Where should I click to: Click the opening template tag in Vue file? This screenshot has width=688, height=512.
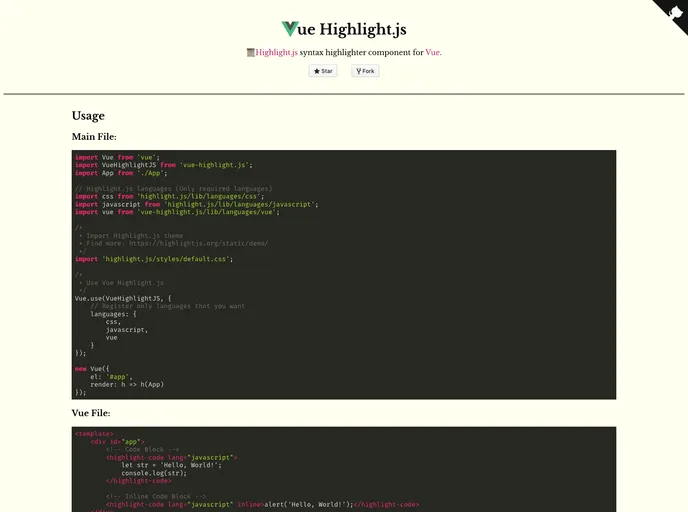point(94,434)
